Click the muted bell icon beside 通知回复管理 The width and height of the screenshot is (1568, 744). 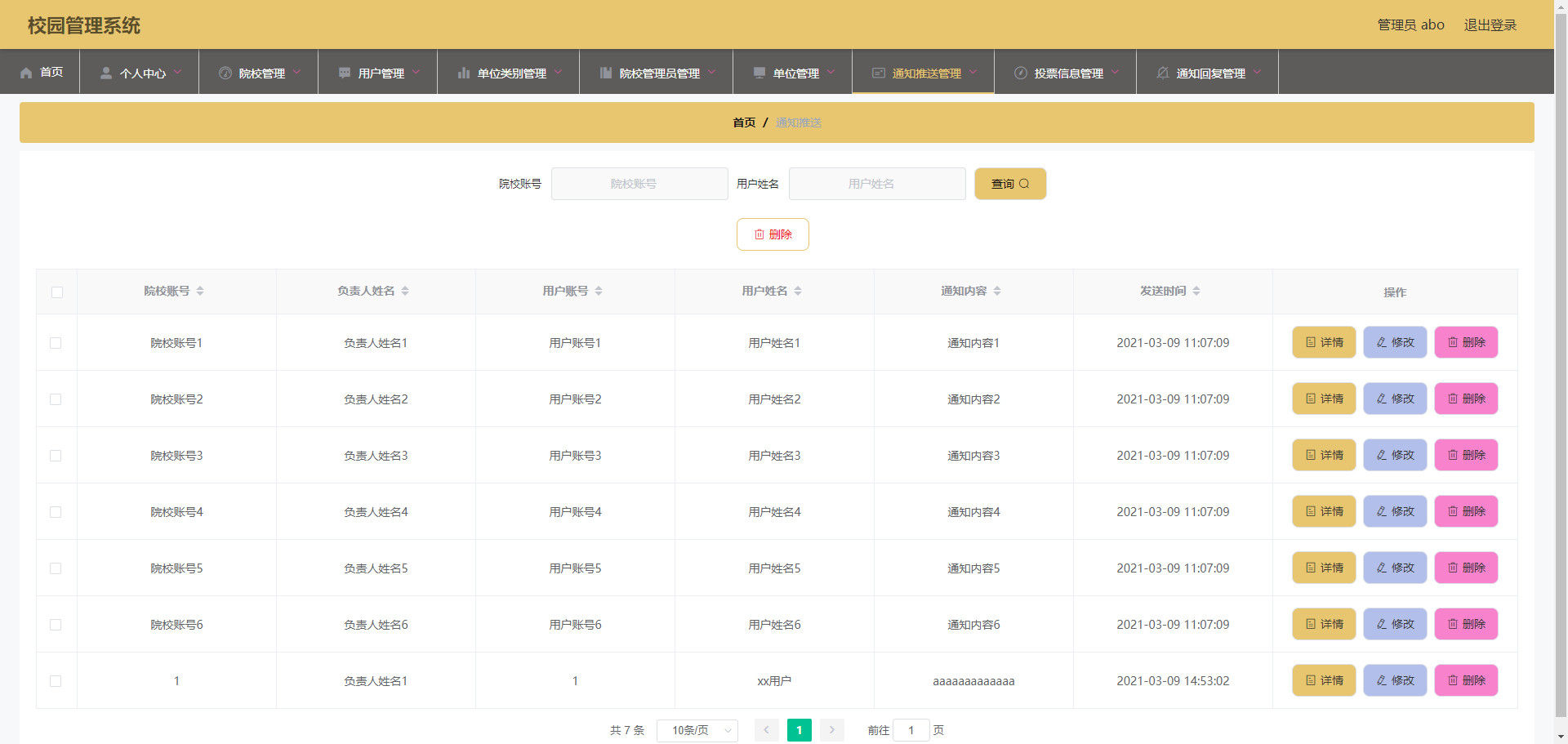point(1163,73)
